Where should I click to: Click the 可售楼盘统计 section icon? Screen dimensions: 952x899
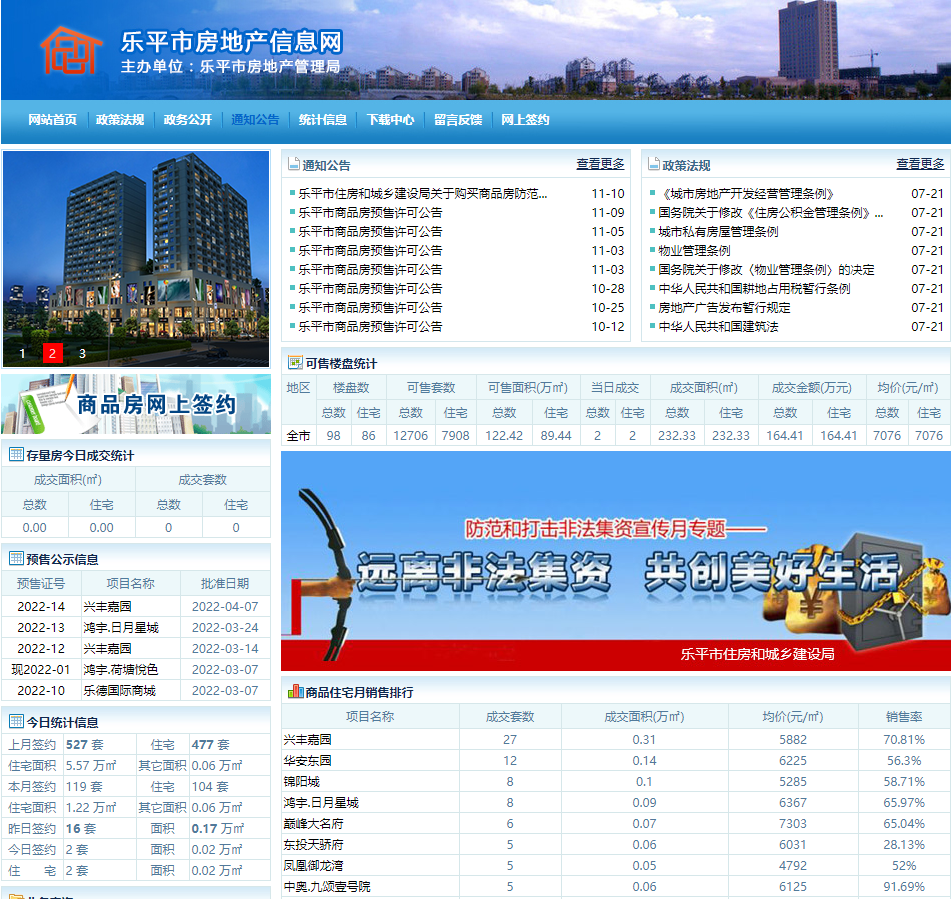click(295, 363)
